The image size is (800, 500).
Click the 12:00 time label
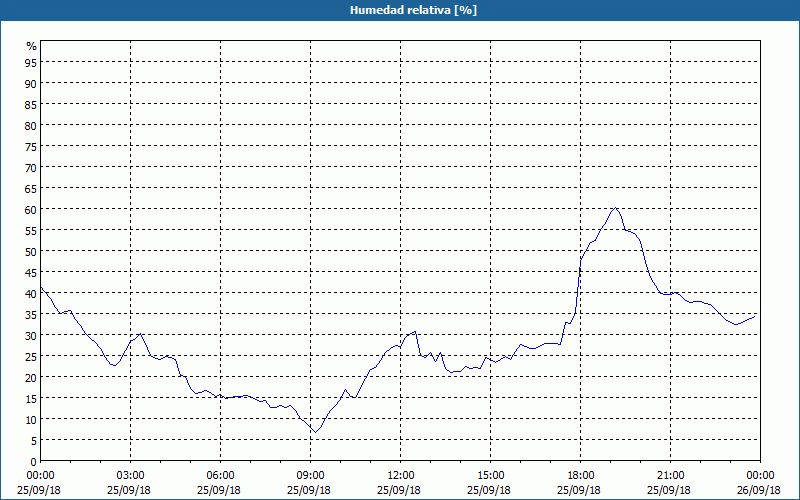[x=401, y=476]
